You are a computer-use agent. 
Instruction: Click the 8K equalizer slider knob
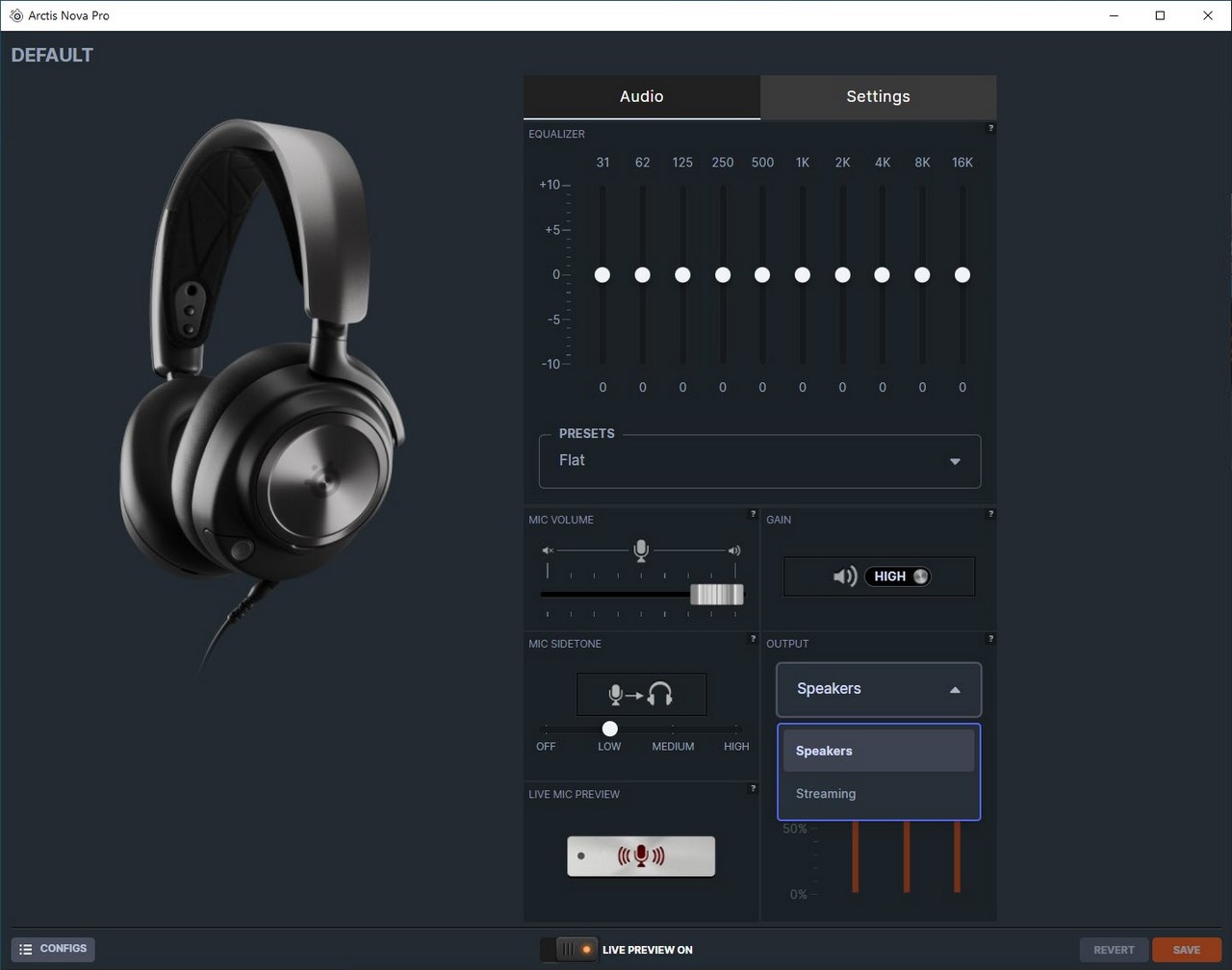click(x=922, y=275)
